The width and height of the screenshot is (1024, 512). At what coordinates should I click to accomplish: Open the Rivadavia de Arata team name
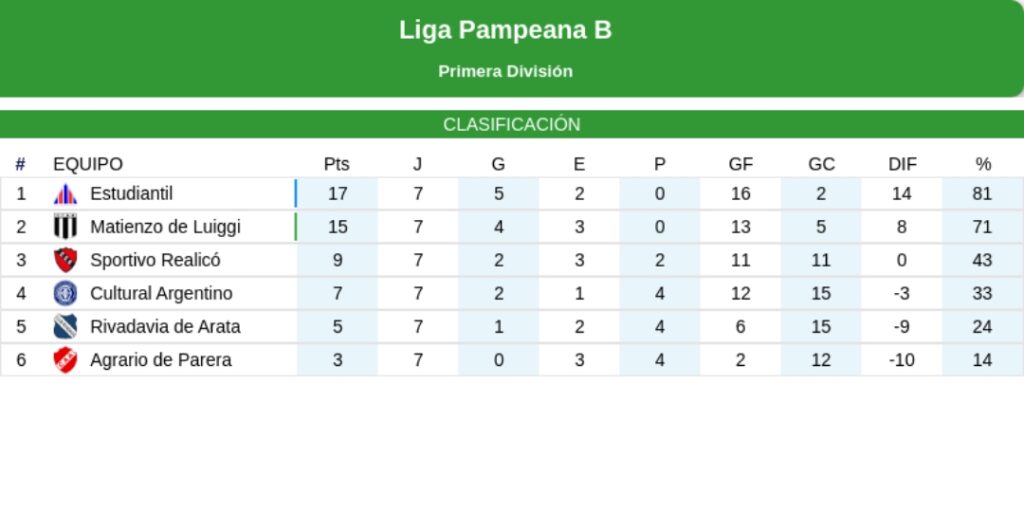tap(165, 326)
